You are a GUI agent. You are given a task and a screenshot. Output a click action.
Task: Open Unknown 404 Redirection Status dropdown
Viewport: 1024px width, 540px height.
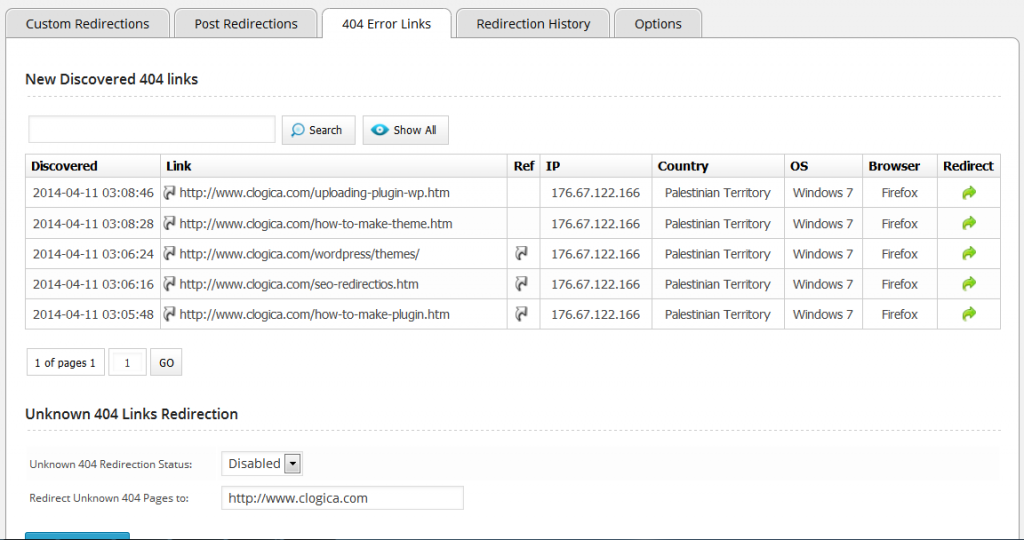[x=261, y=463]
